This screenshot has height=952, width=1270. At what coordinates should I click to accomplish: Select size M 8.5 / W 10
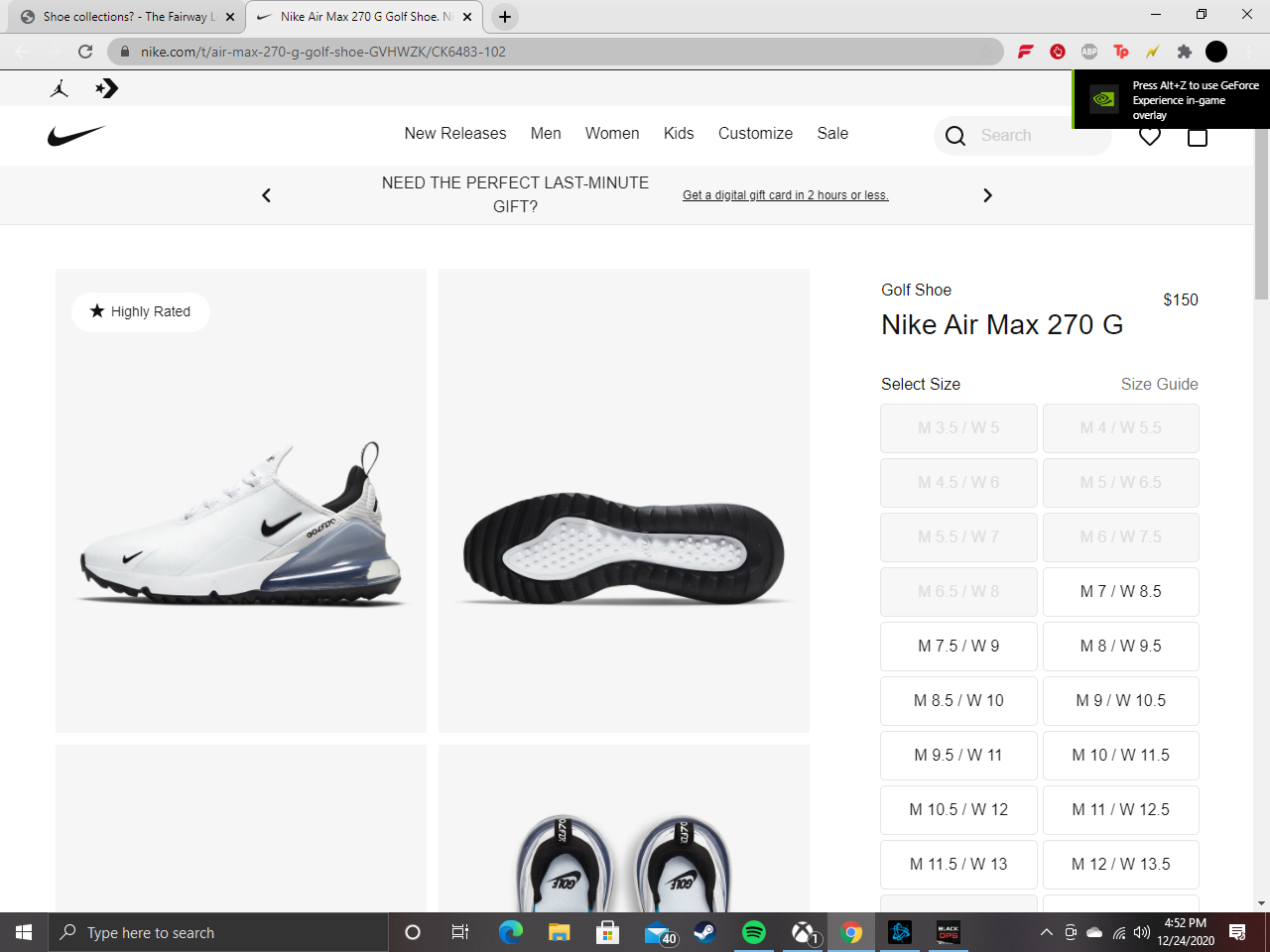click(x=958, y=701)
